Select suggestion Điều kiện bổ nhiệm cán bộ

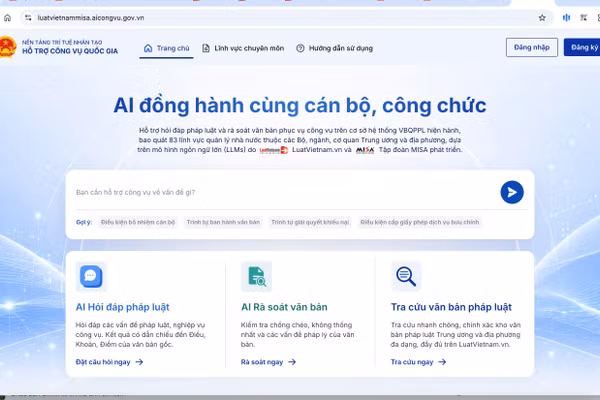[x=138, y=222]
